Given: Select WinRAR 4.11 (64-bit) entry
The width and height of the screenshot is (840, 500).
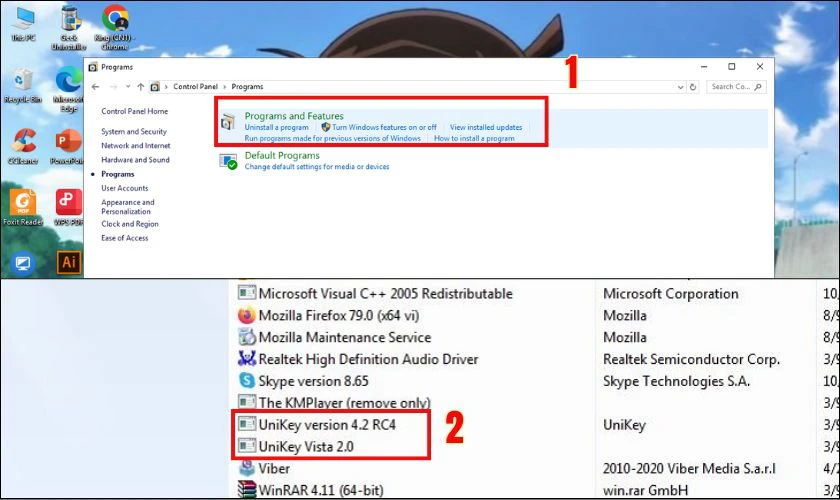Looking at the screenshot, I should pos(321,490).
